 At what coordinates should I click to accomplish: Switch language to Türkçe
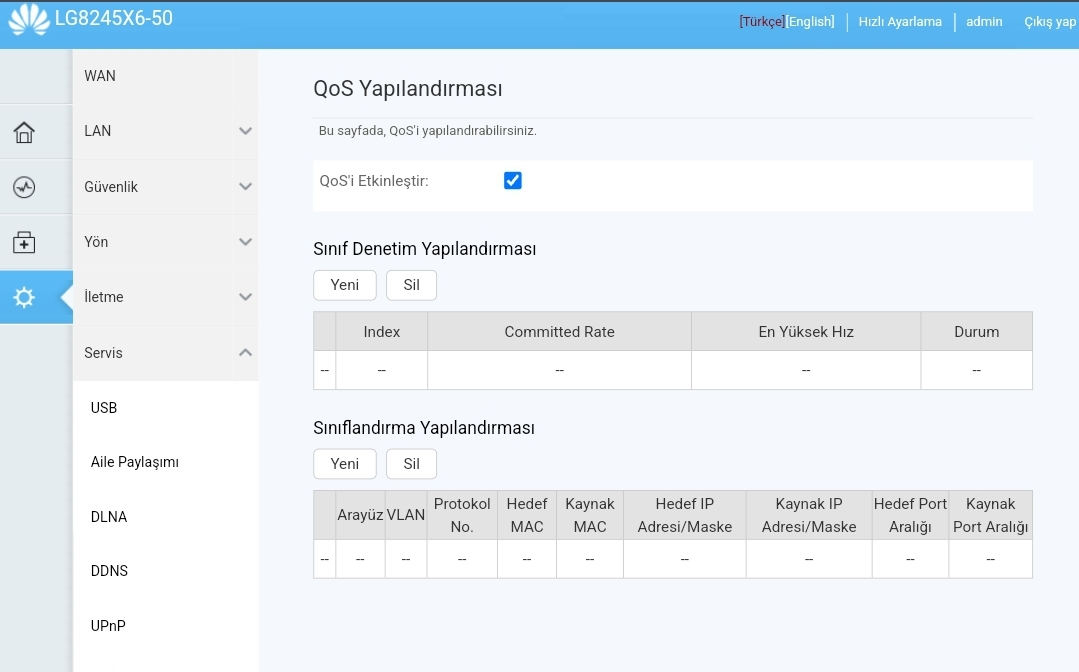pos(762,21)
